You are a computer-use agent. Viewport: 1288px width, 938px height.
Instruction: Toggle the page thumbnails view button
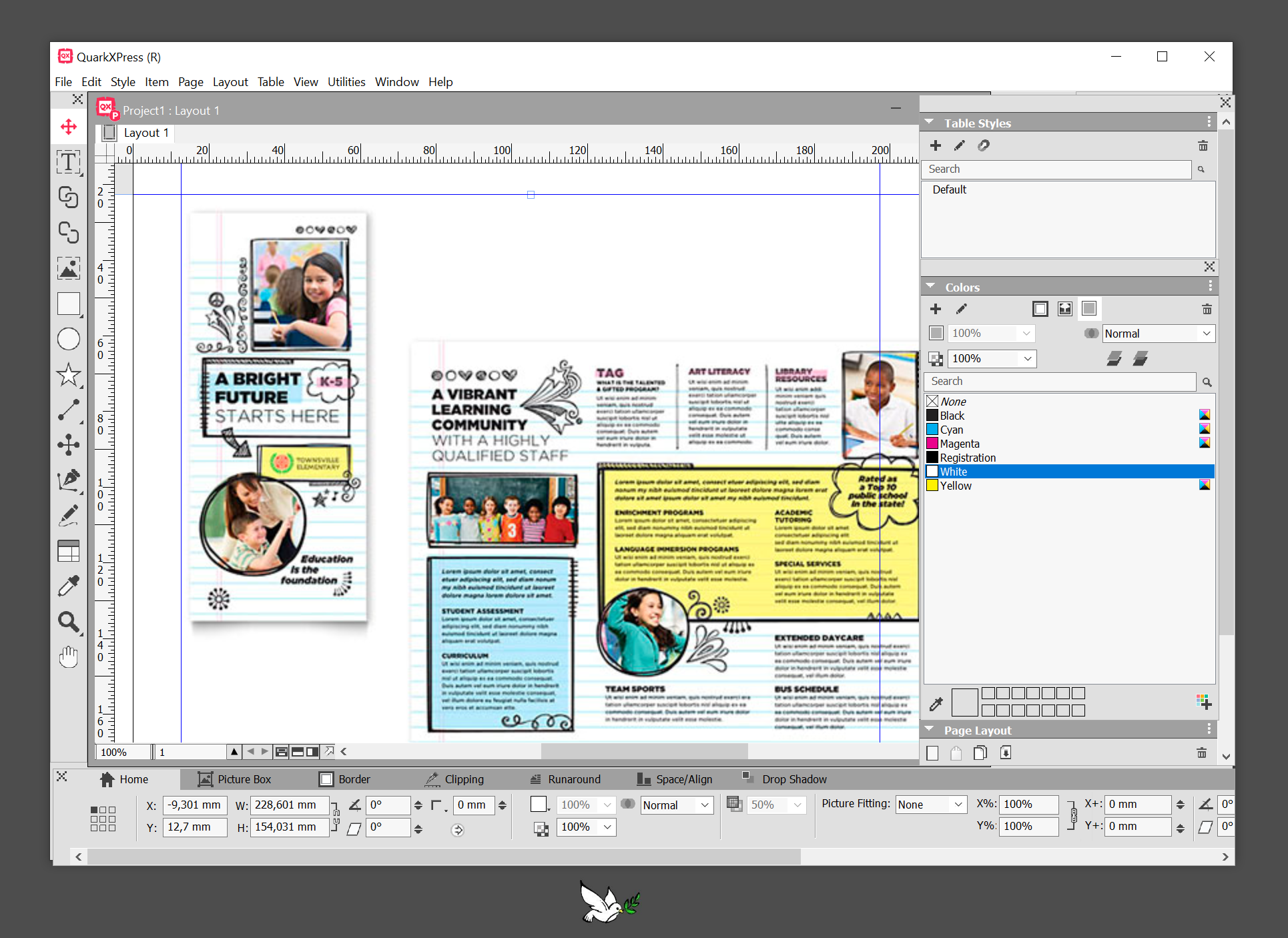[x=282, y=752]
